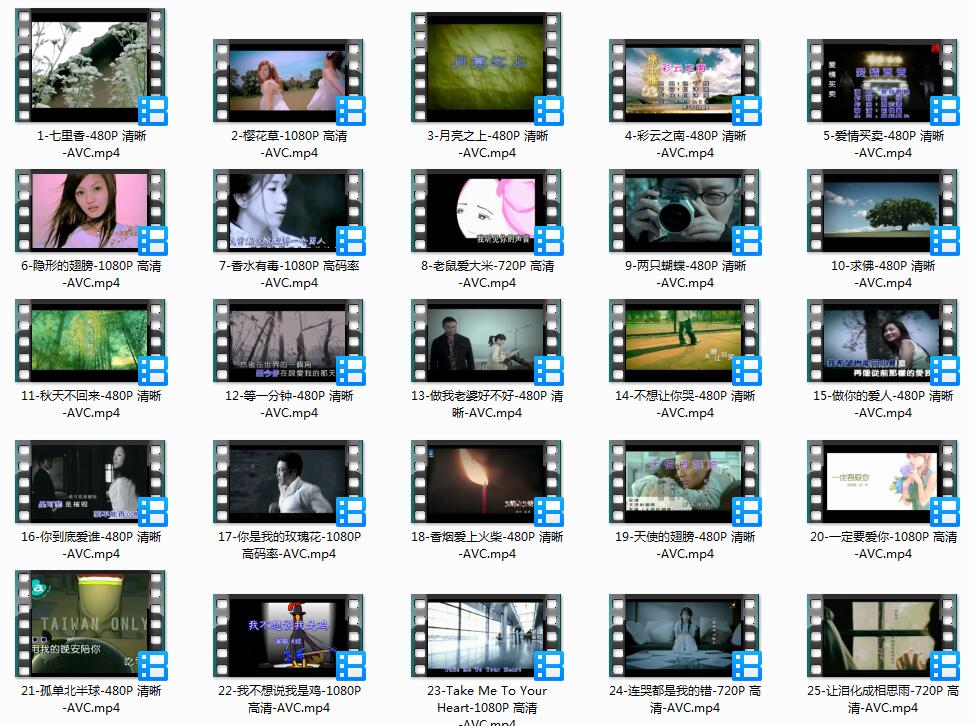Click the filename "22-我不想说我是鸡-1080P 高清-AVC.mp4"
This screenshot has height=726, width=975.
(x=289, y=699)
